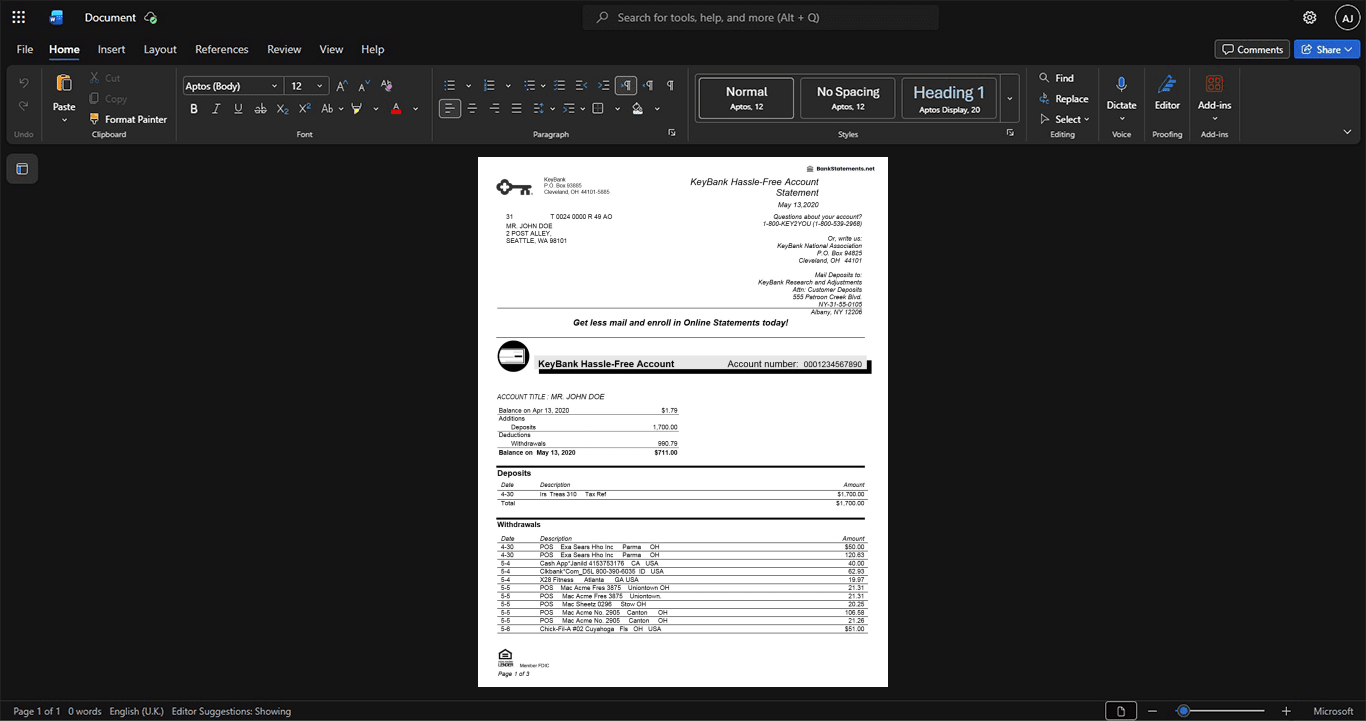Toggle left-to-right text direction
The height and width of the screenshot is (721, 1366).
(626, 86)
